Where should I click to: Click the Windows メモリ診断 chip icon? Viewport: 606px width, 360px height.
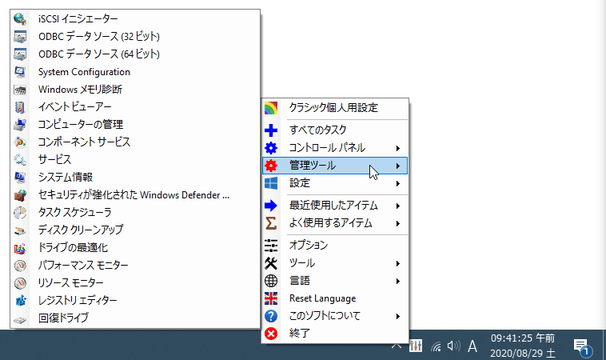[x=20, y=90]
